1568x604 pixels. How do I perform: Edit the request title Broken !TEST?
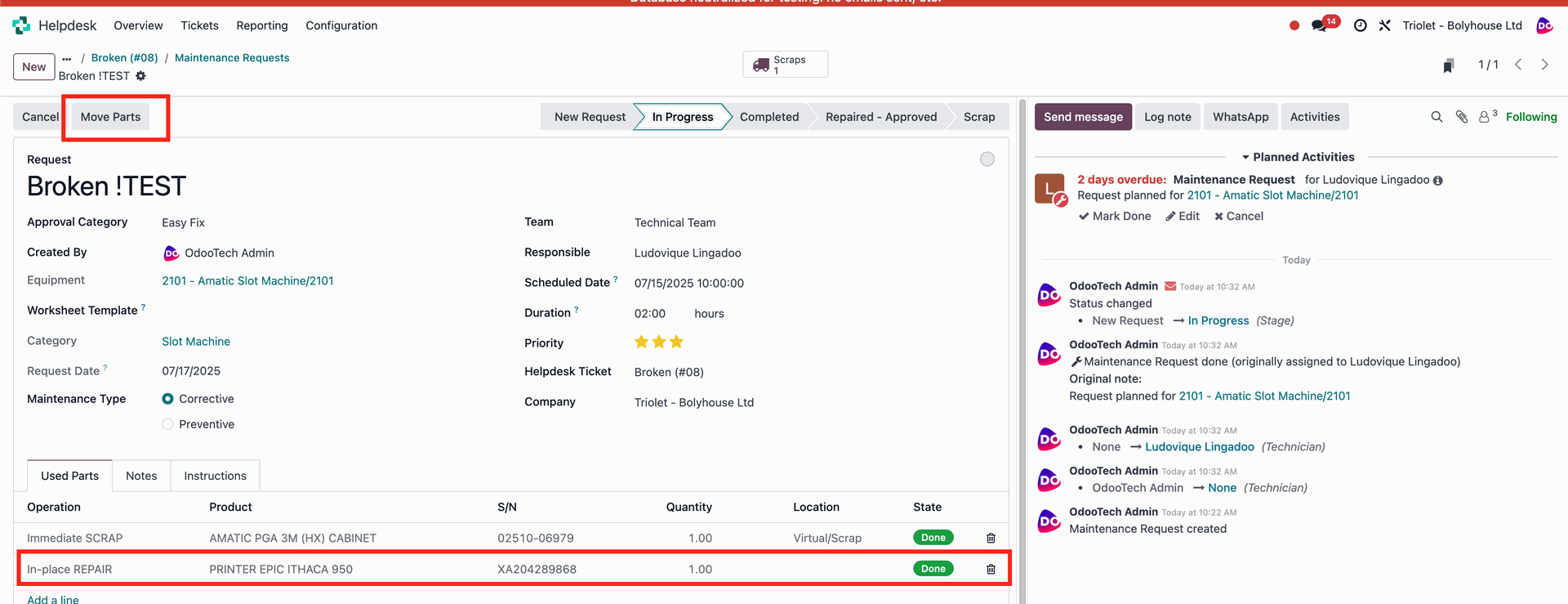(107, 186)
